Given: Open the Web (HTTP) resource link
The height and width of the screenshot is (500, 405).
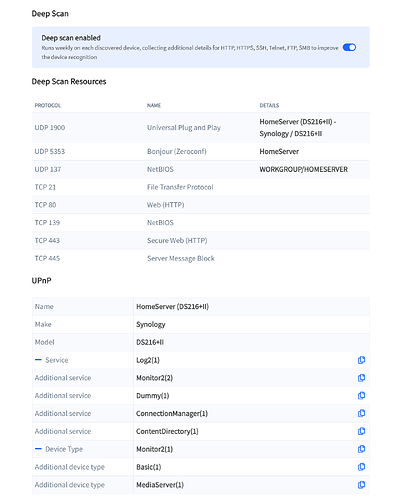Looking at the screenshot, I should pos(166,205).
